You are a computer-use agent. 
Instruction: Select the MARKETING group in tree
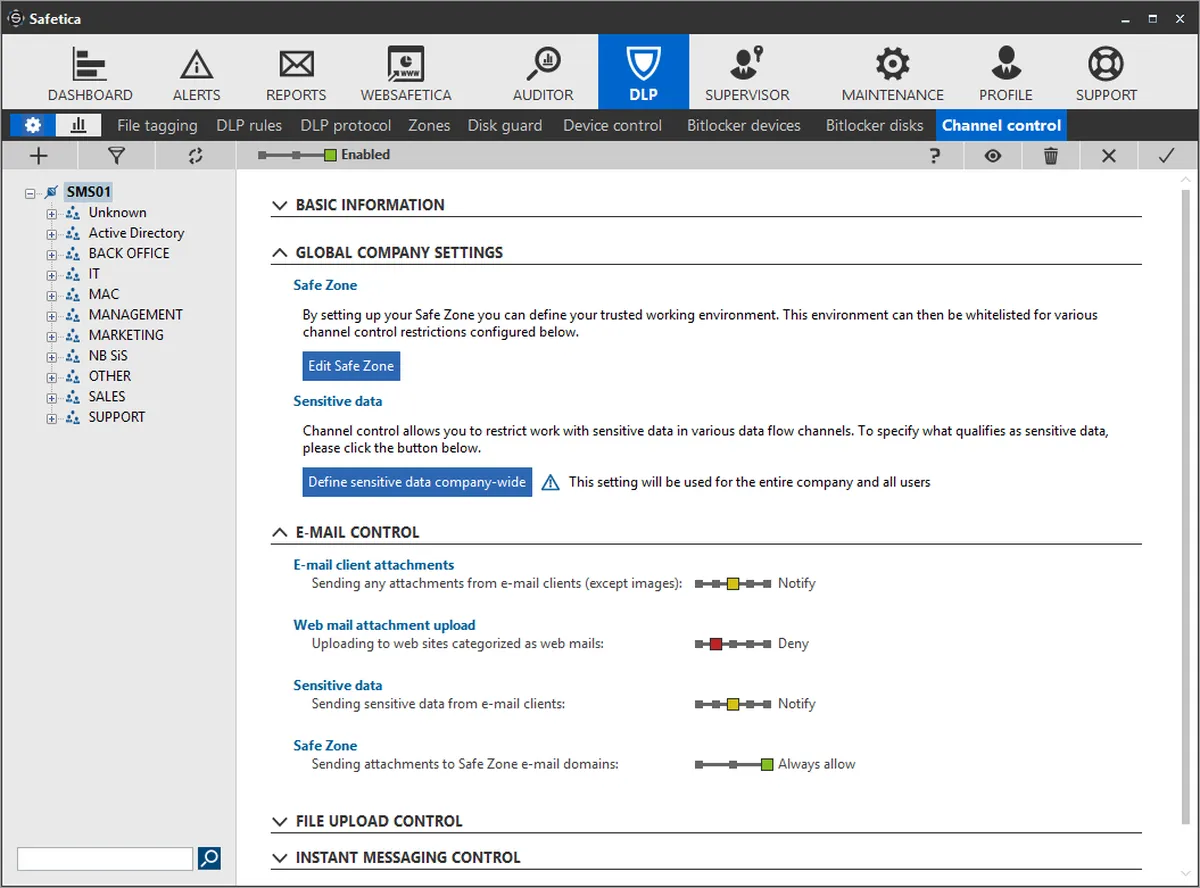coord(126,335)
